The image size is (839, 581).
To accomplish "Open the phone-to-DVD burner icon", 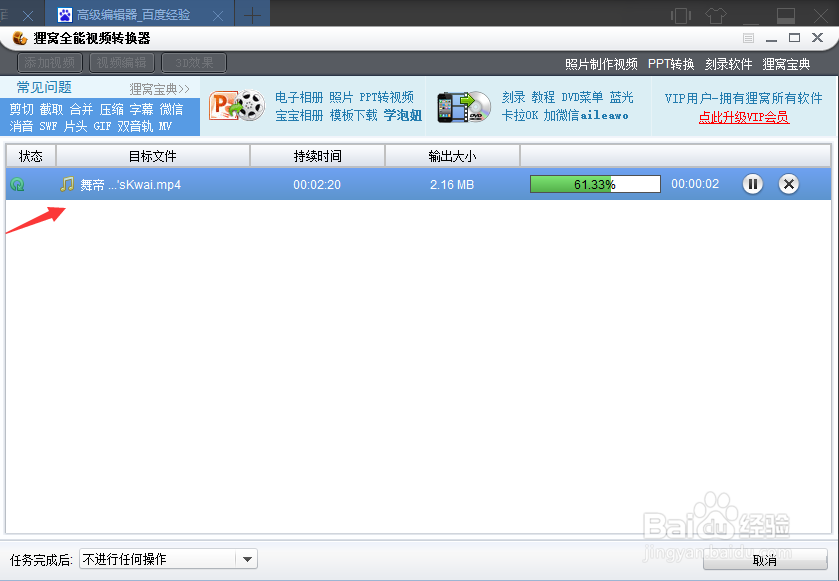I will [x=464, y=106].
